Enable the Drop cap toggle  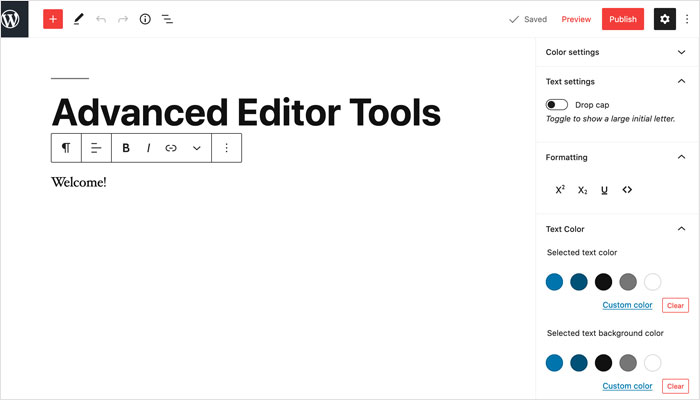556,104
